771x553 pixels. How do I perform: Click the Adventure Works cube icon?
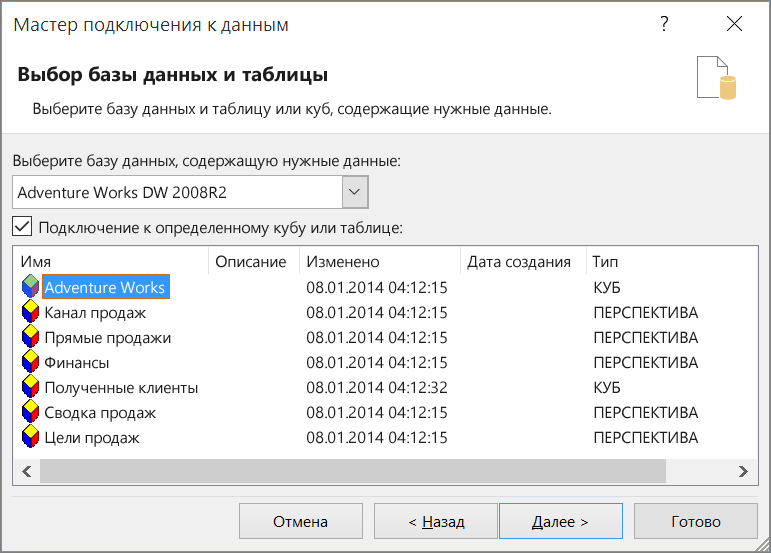tap(30, 287)
